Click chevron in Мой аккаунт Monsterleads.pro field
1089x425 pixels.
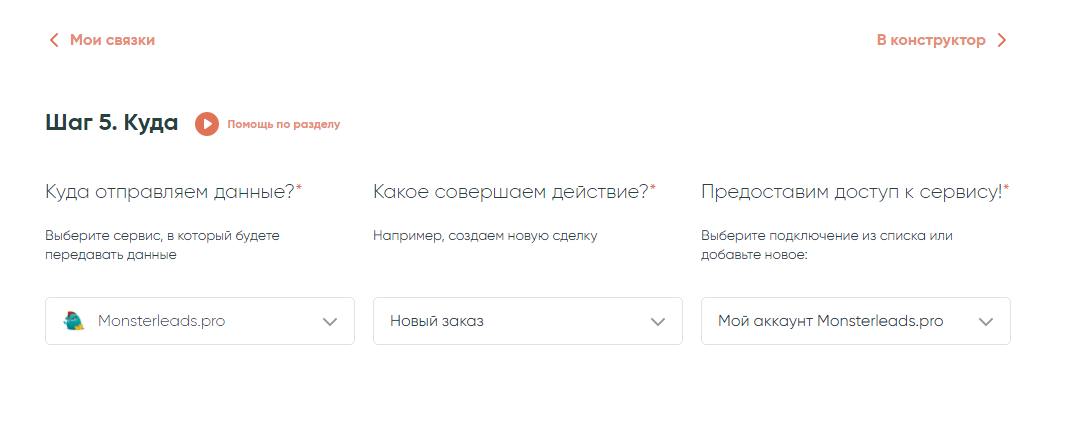986,322
